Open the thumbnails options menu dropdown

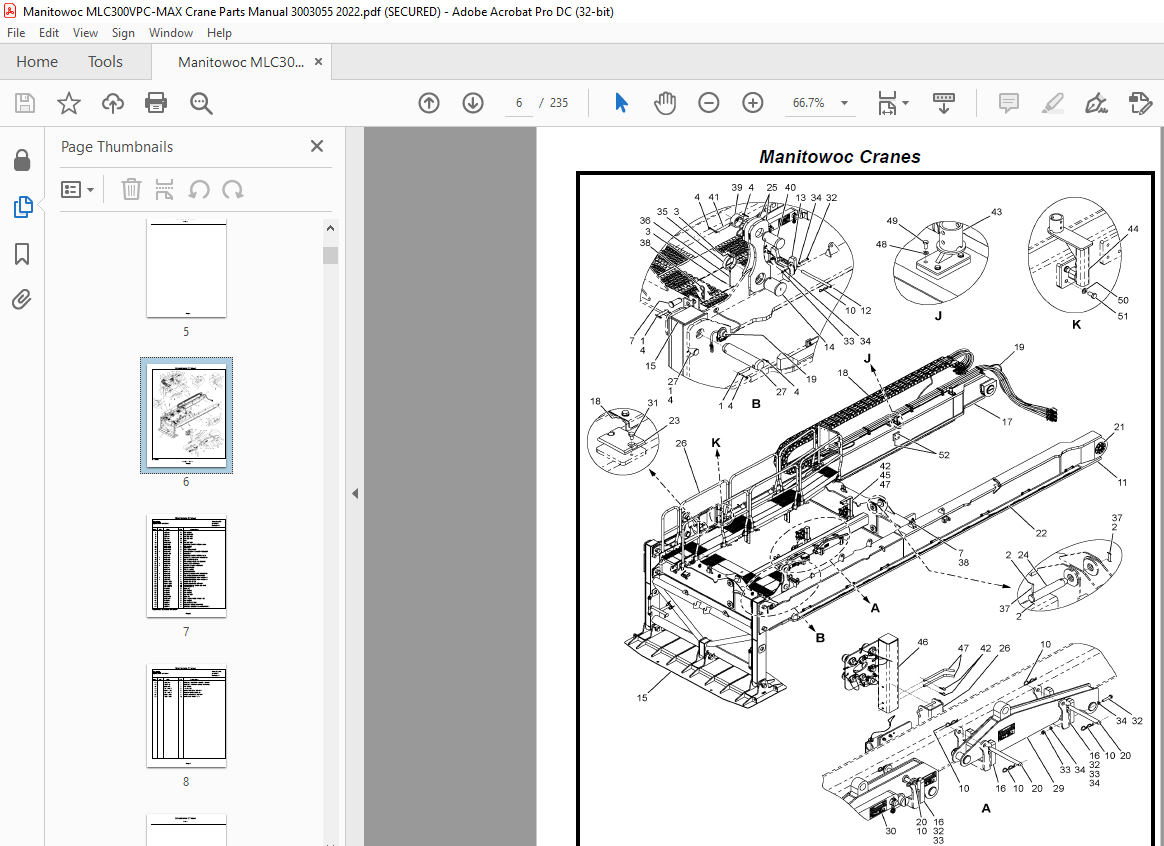(x=78, y=190)
